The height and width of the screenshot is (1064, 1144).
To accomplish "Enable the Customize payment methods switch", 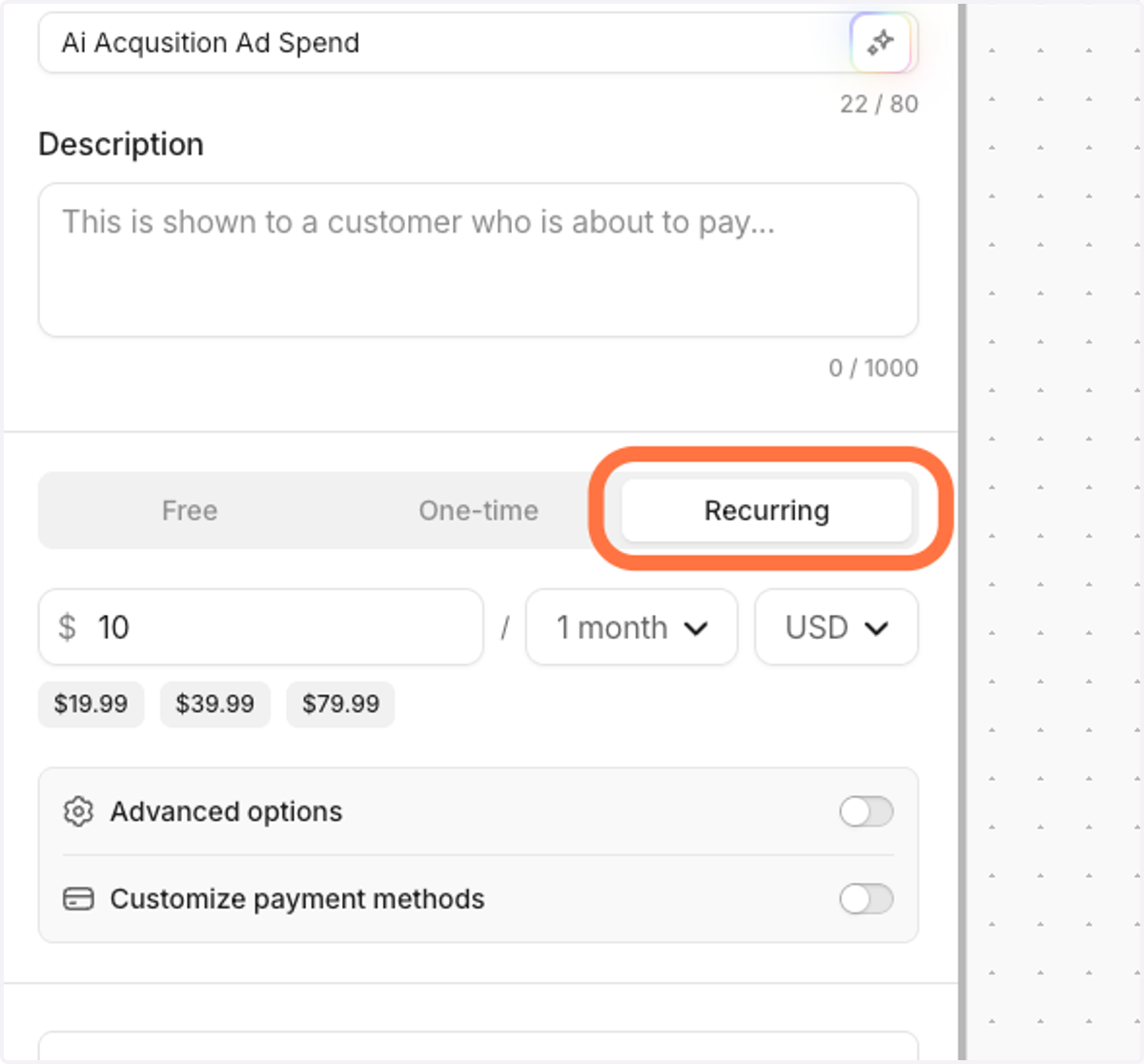I will (x=866, y=898).
